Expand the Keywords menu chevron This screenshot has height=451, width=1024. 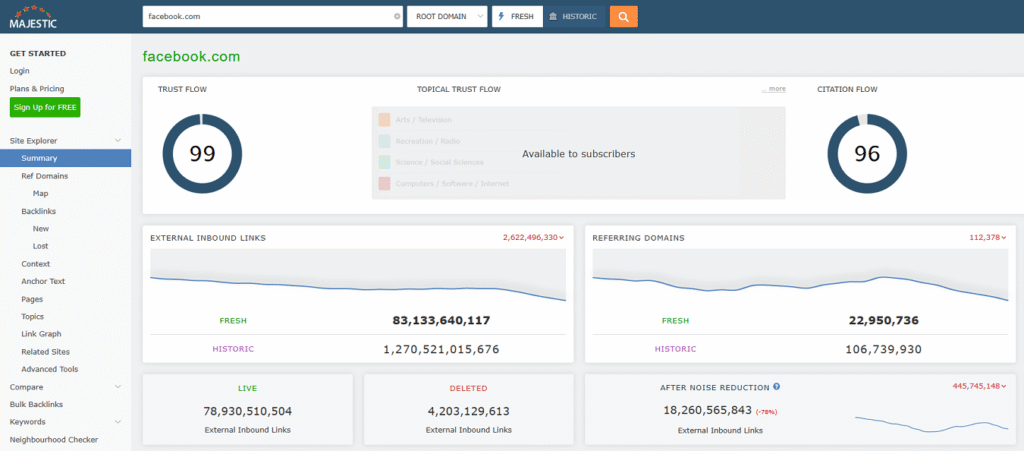pyautogui.click(x=118, y=422)
